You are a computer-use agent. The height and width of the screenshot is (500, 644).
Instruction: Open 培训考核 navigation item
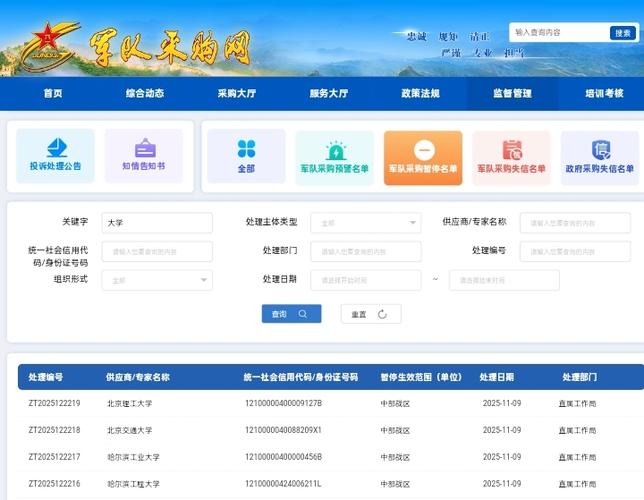coord(605,93)
